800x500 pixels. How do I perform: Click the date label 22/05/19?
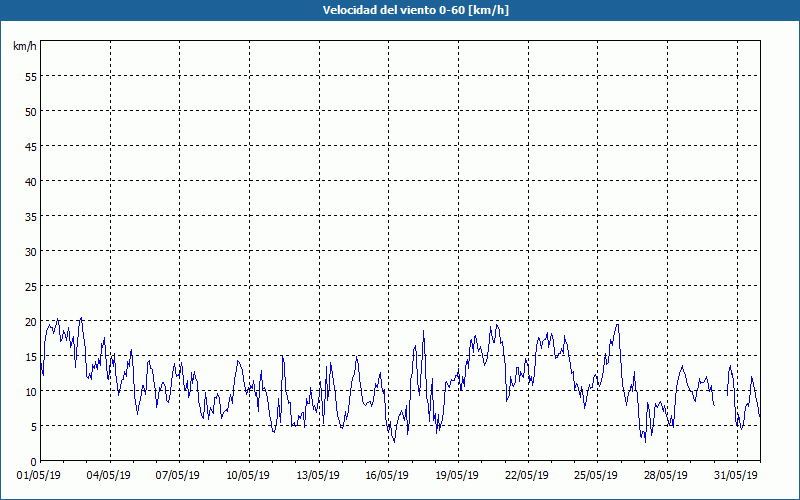point(527,476)
